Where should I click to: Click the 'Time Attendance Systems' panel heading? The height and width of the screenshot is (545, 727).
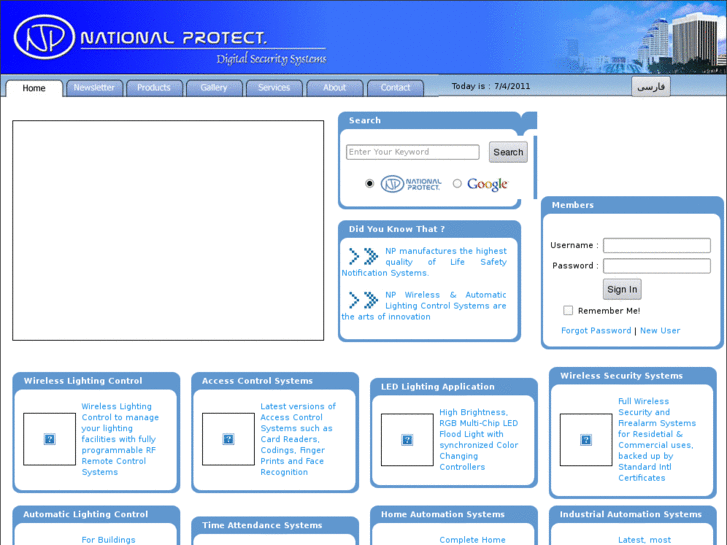[x=262, y=526]
